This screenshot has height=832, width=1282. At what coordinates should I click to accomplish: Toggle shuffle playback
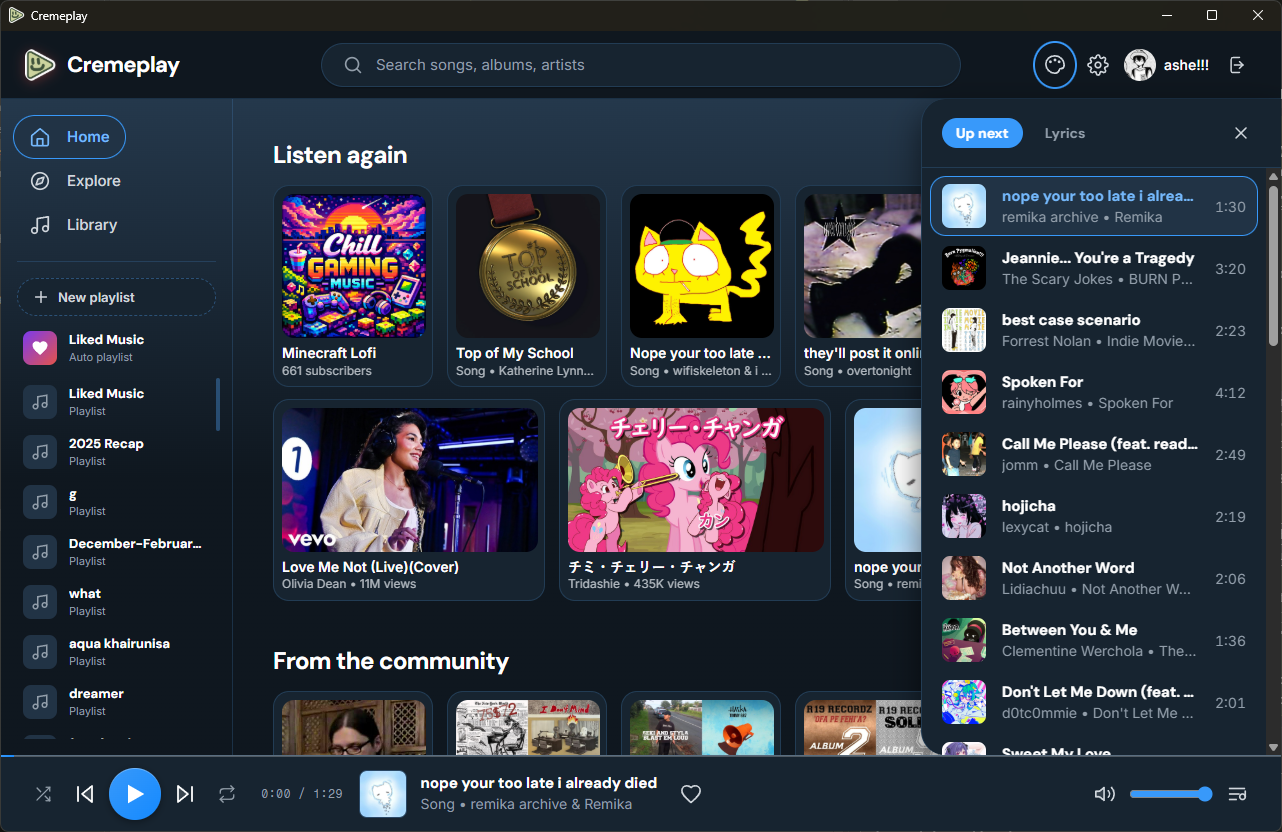tap(43, 794)
